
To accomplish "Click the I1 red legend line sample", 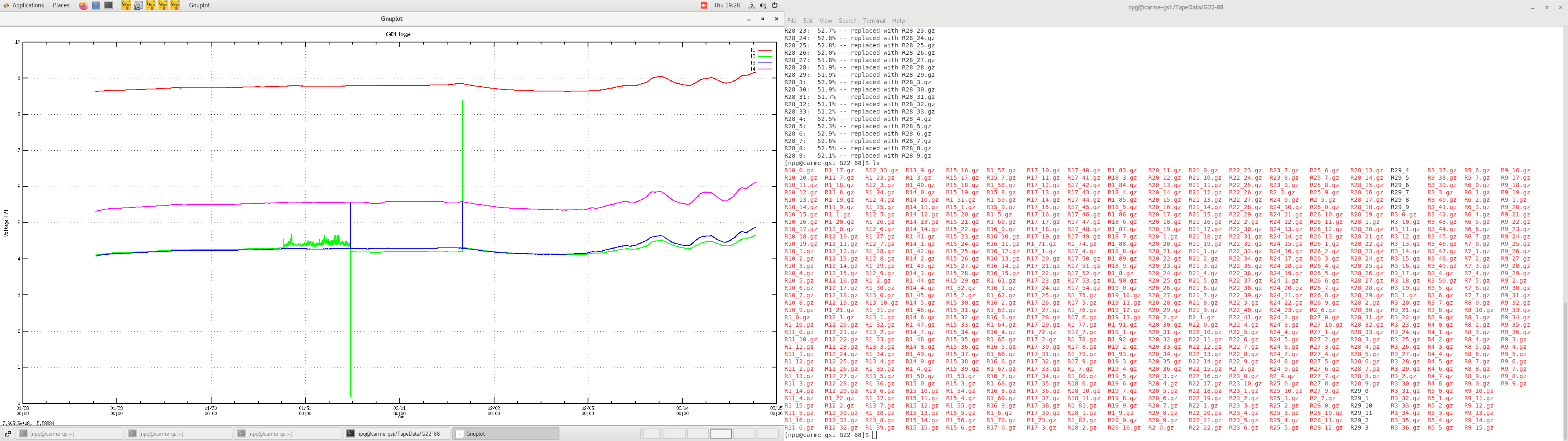I will tap(765, 50).
